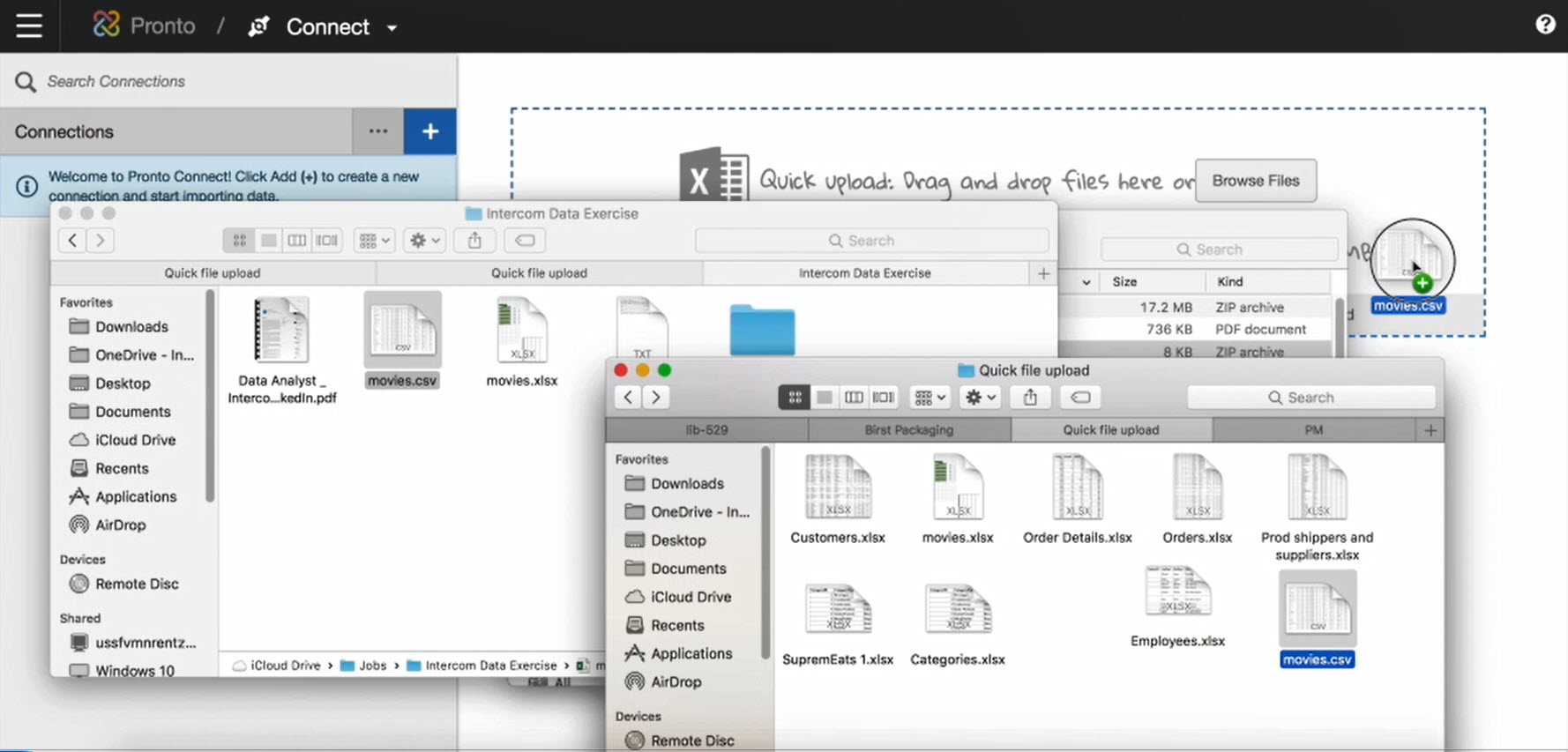Sort by Kind column in background Finder window
The height and width of the screenshot is (752, 1568).
(x=1267, y=282)
